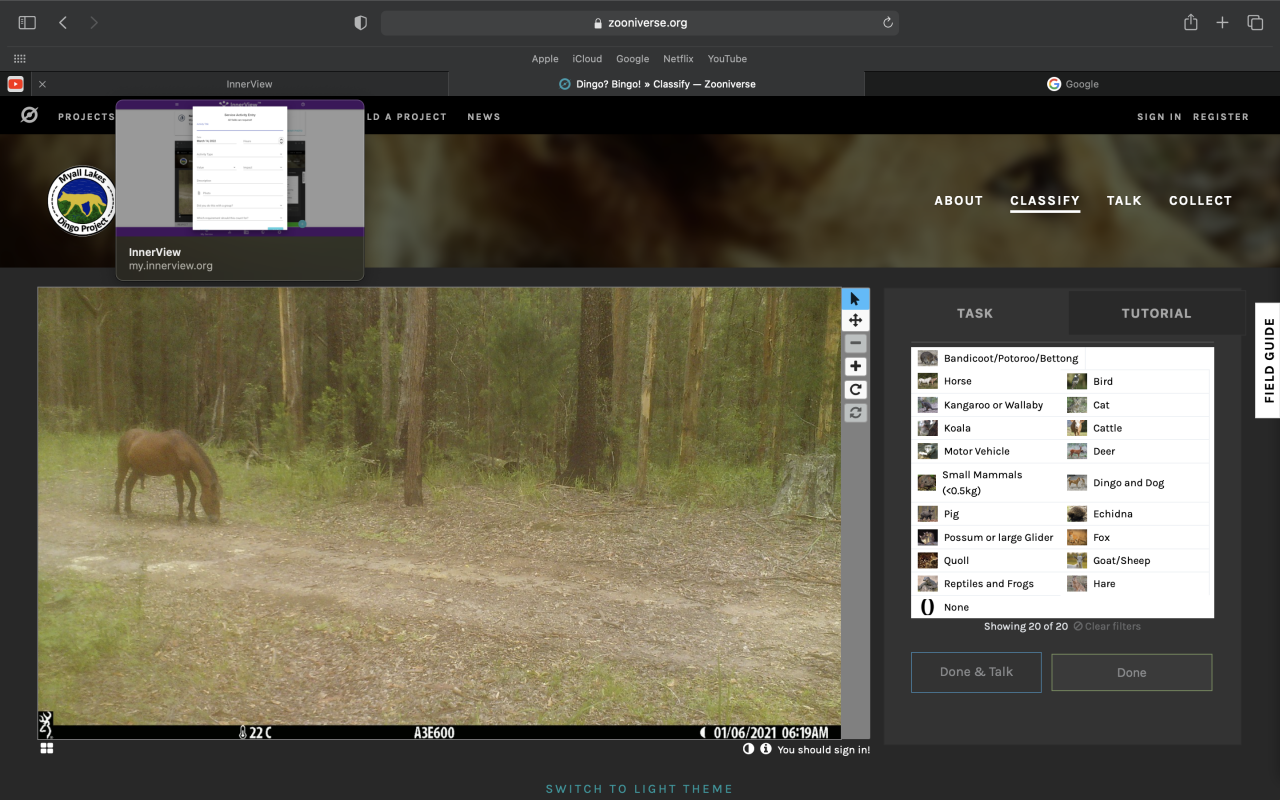The image size is (1280, 800).
Task: Open the subject metadata info icon
Action: (x=765, y=749)
